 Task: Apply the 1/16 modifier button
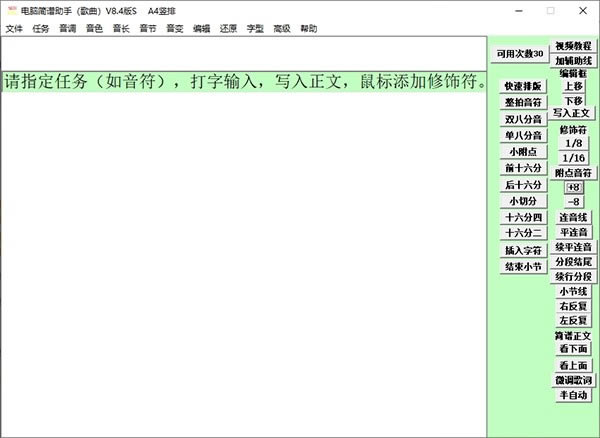[573, 158]
